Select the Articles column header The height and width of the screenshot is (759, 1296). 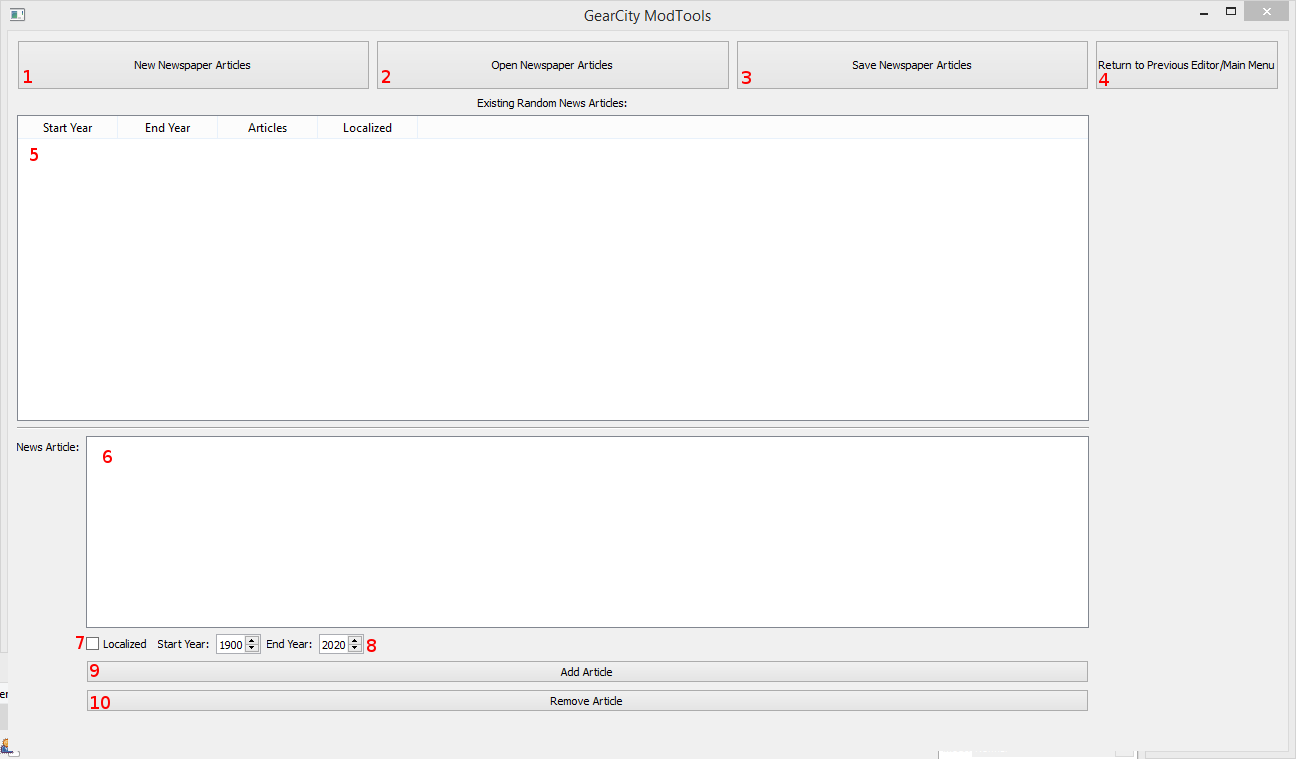(268, 128)
